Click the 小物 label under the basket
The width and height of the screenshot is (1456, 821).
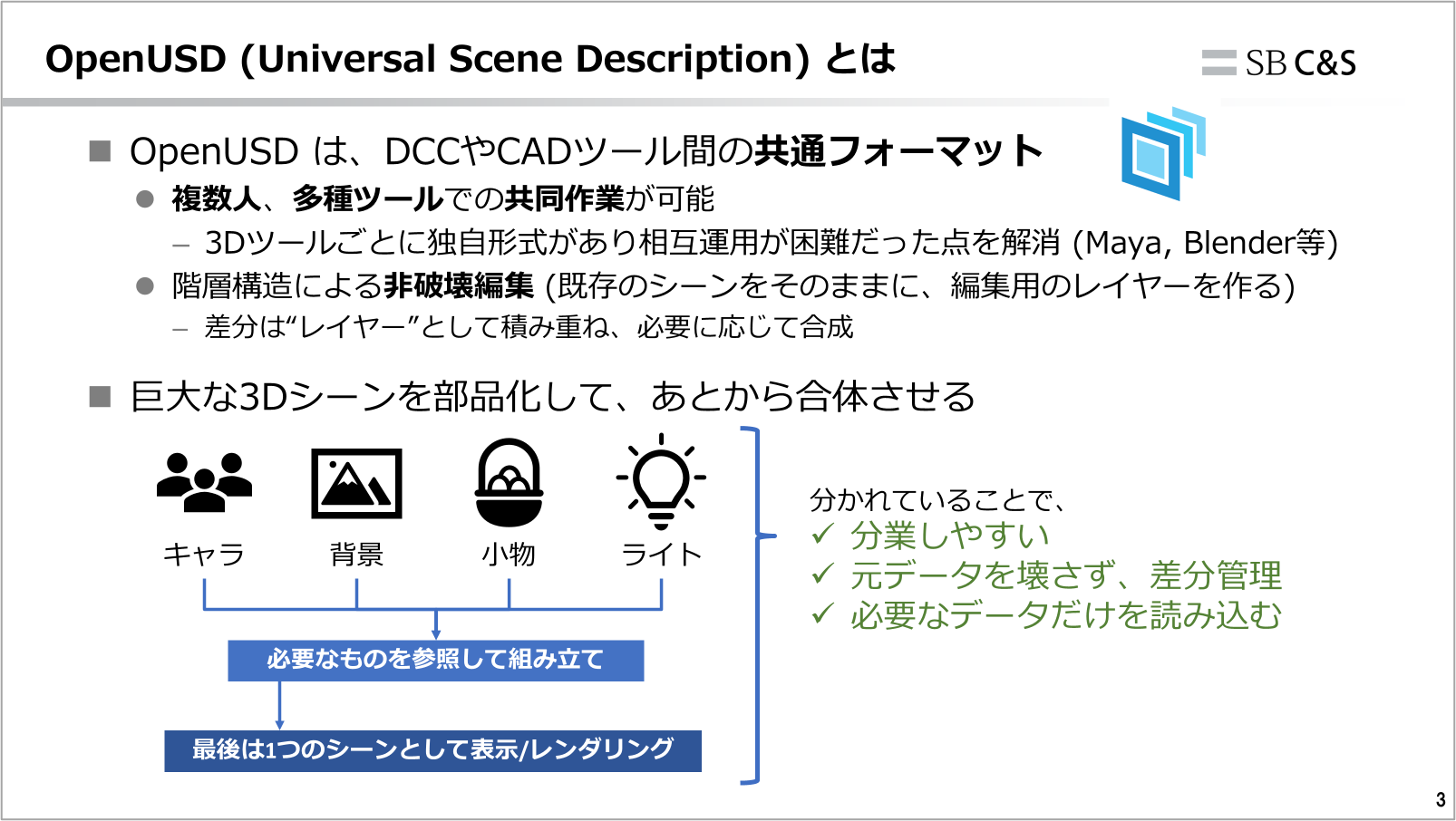click(509, 554)
